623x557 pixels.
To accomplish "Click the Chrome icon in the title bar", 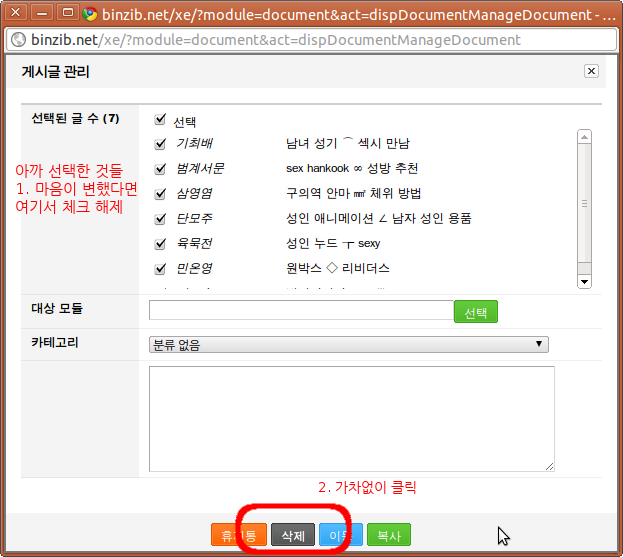I will (90, 14).
